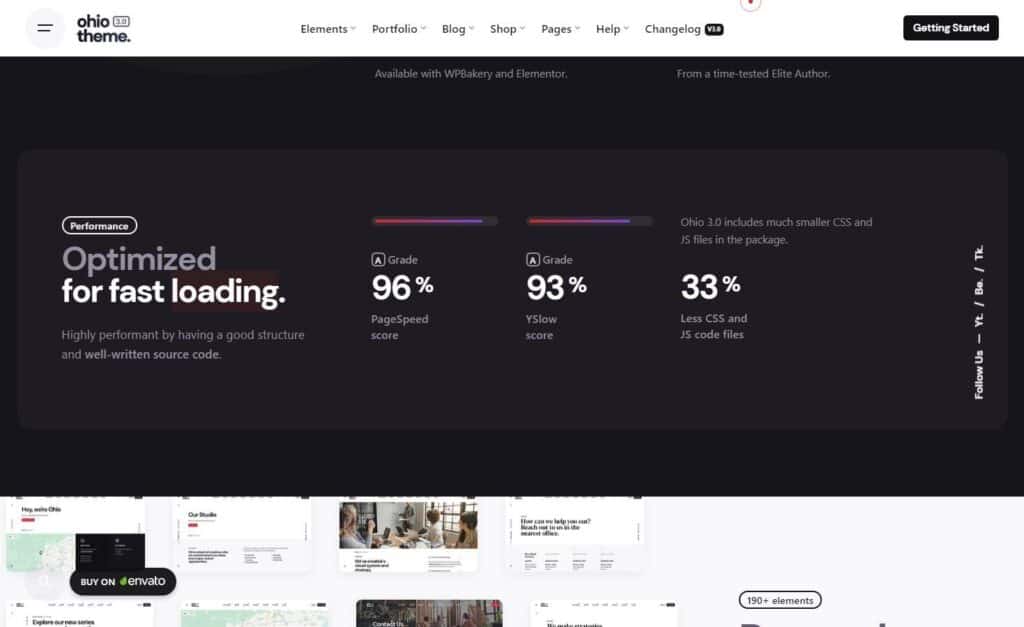Viewport: 1024px width, 627px height.
Task: Click the "33 %" value
Action: [x=711, y=287]
